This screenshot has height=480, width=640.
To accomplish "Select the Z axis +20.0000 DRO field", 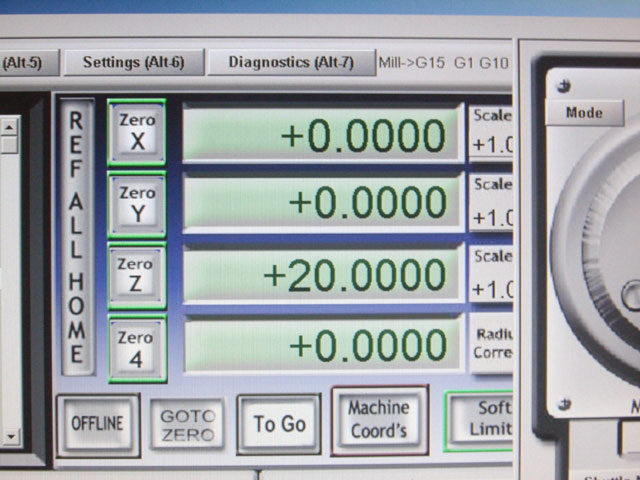I will coord(322,274).
